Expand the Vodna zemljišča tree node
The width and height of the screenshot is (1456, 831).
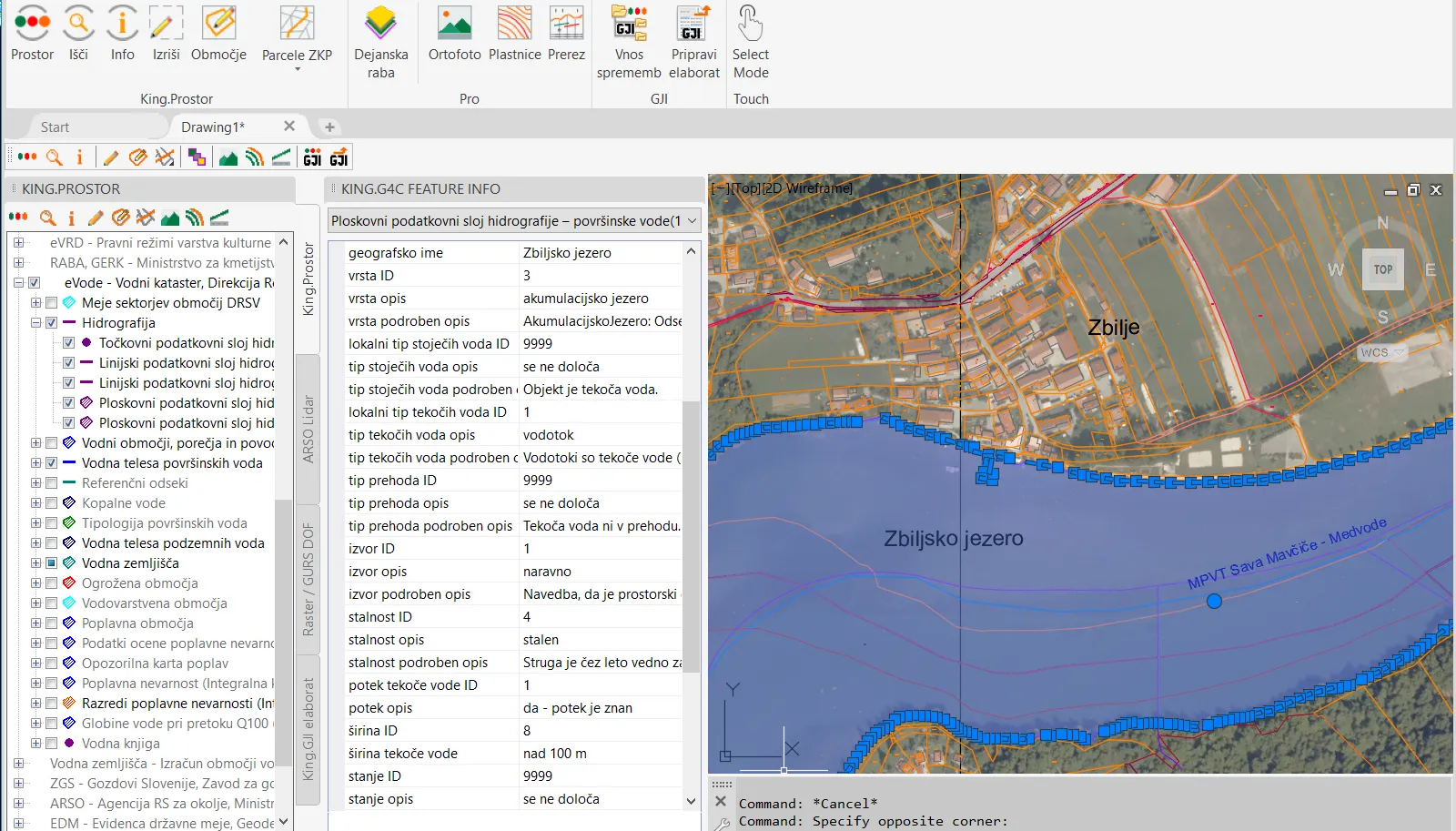coord(36,563)
